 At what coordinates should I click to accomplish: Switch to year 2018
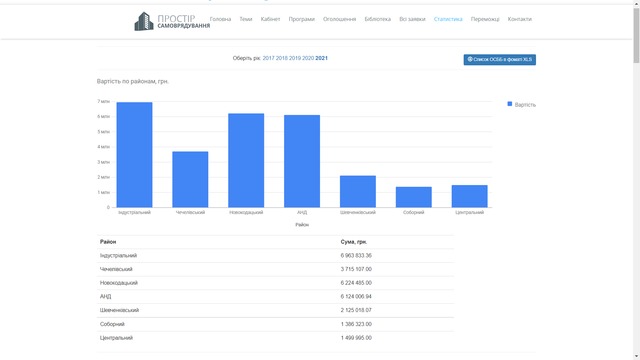[282, 58]
